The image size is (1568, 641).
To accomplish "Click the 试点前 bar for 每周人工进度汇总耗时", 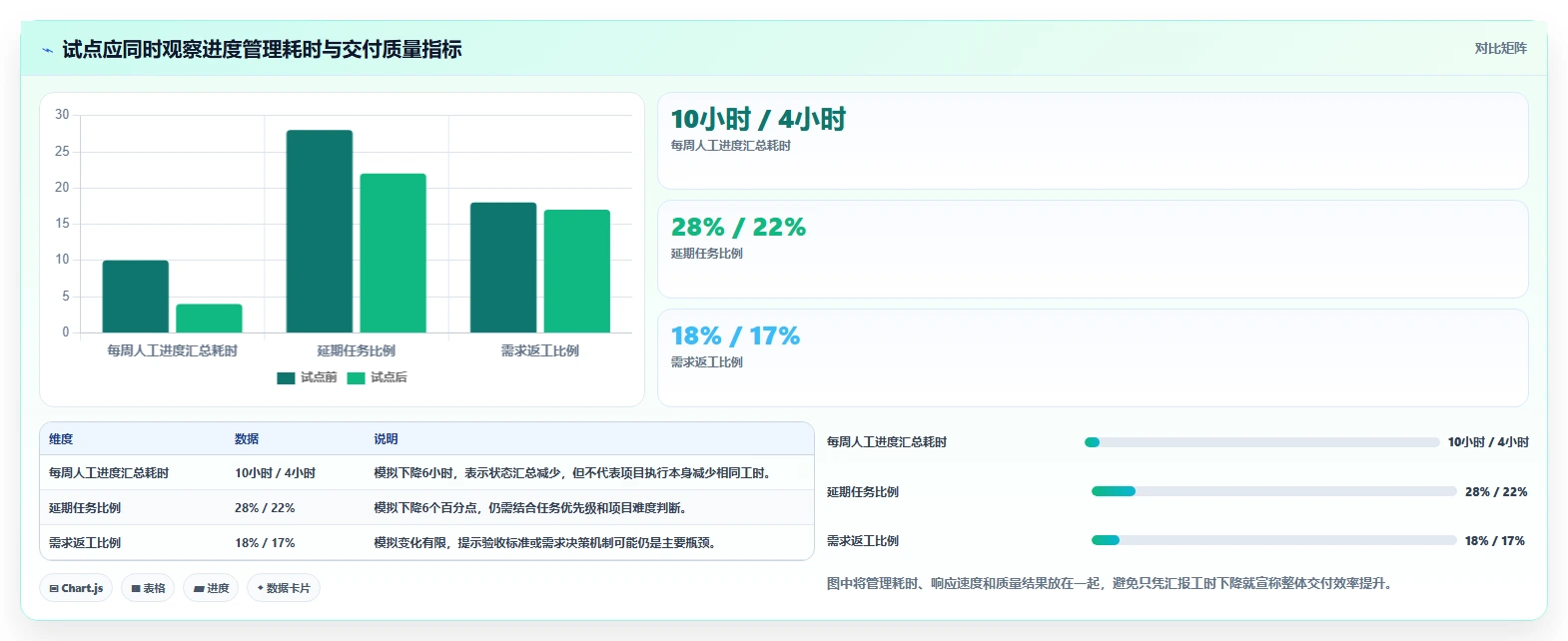I will [136, 297].
